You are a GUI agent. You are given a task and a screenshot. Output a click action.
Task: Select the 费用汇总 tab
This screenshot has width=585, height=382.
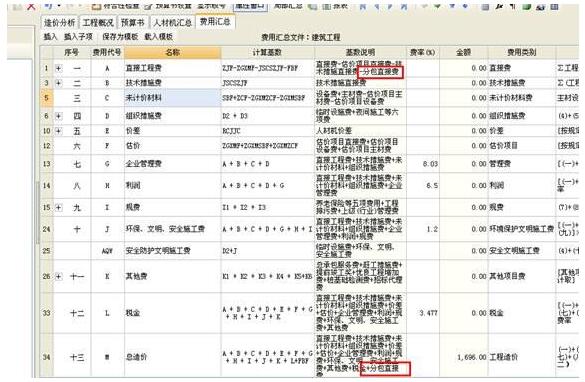point(215,22)
